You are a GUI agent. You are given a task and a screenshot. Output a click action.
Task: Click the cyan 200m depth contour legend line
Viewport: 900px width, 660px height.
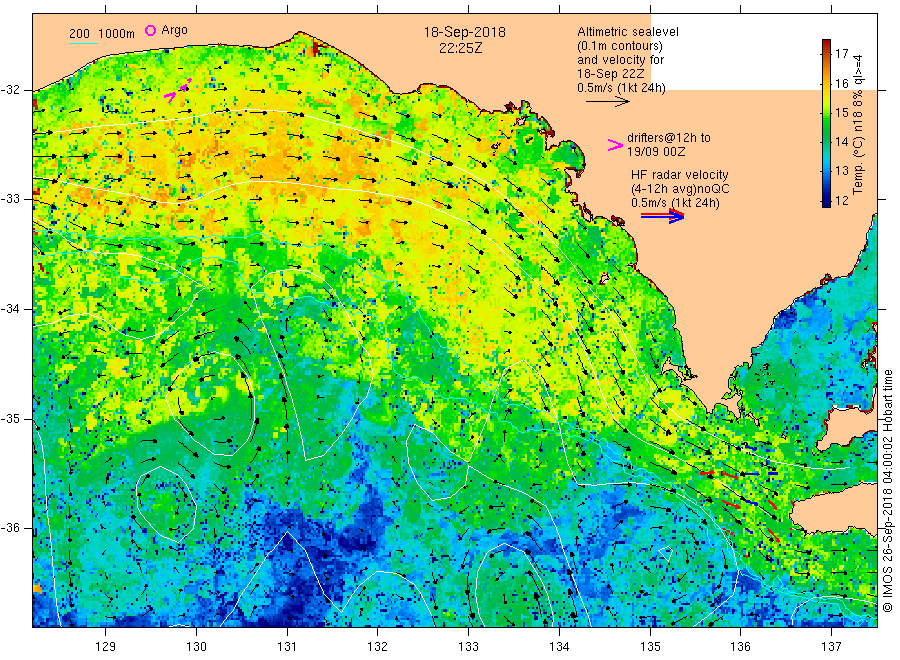click(83, 43)
